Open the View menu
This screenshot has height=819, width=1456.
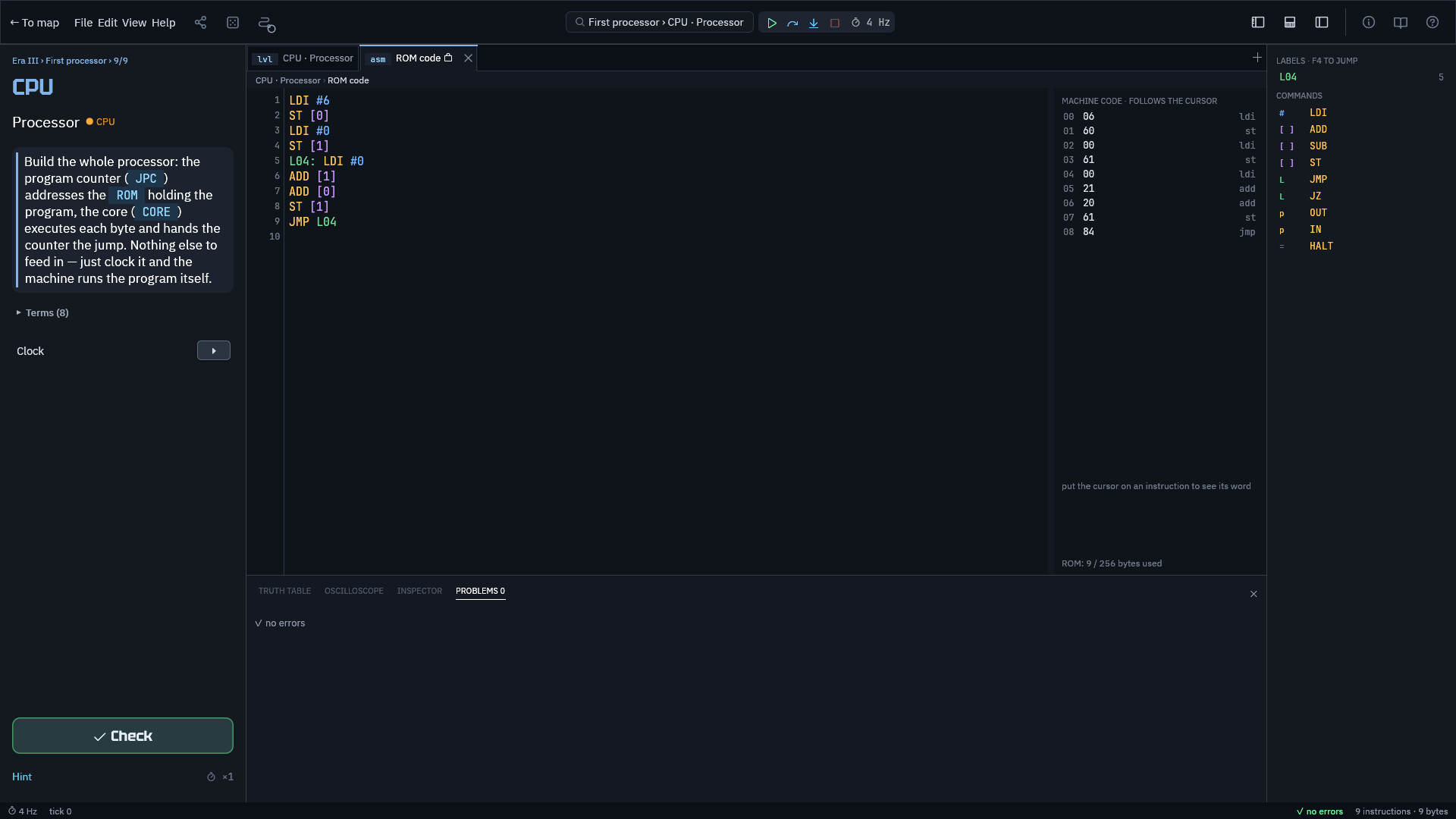pyautogui.click(x=134, y=23)
